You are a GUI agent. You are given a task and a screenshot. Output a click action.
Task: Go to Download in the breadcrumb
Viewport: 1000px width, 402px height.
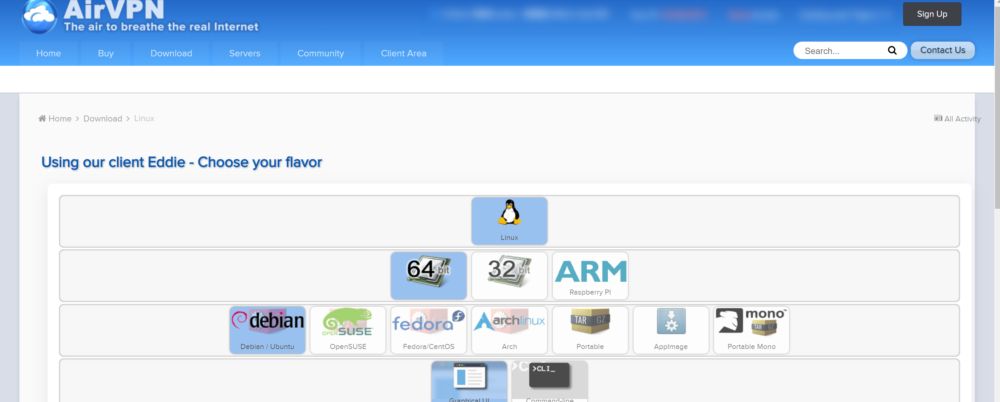point(103,119)
